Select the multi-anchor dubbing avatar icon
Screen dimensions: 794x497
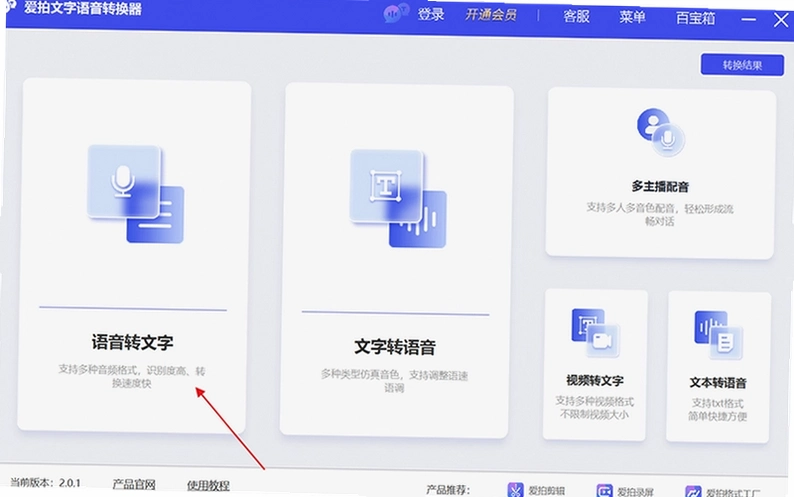click(x=660, y=132)
